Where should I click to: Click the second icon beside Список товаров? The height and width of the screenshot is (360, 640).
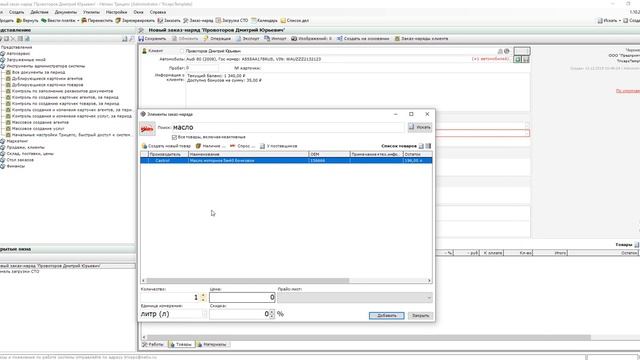[x=428, y=146]
